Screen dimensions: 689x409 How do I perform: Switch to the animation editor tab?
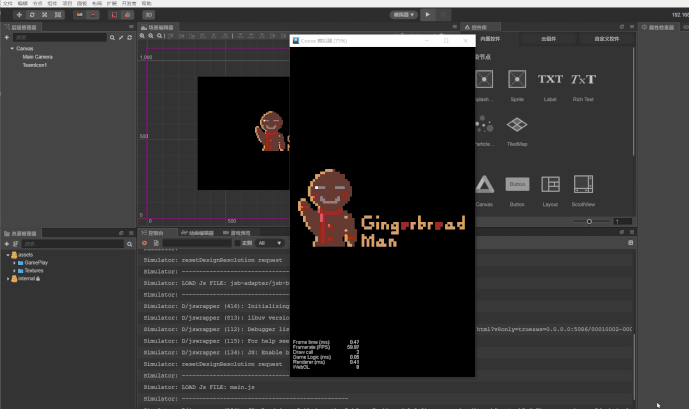pyautogui.click(x=197, y=233)
